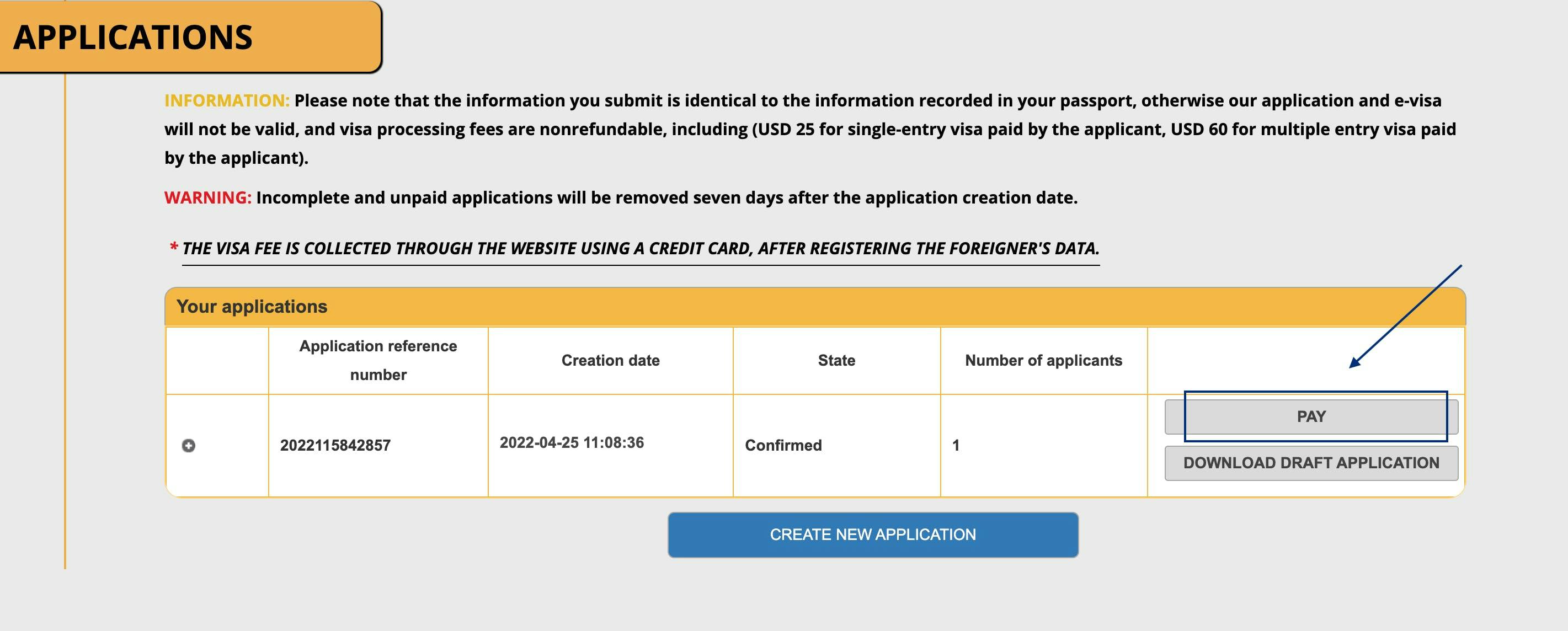
Task: Click the empty header cell above PAY button
Action: coord(1305,360)
